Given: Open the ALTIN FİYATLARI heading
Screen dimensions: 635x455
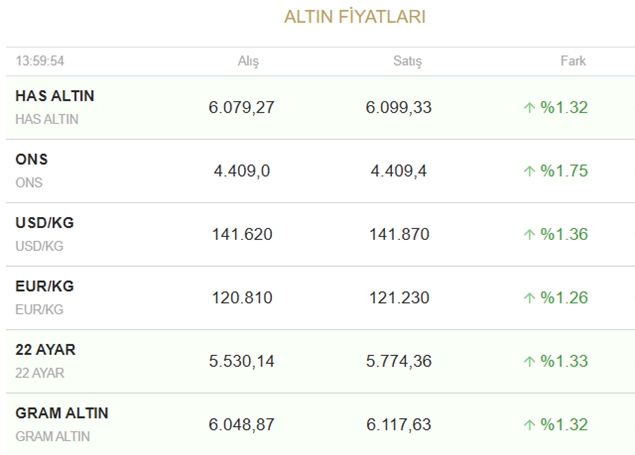Looking at the screenshot, I should click(355, 18).
